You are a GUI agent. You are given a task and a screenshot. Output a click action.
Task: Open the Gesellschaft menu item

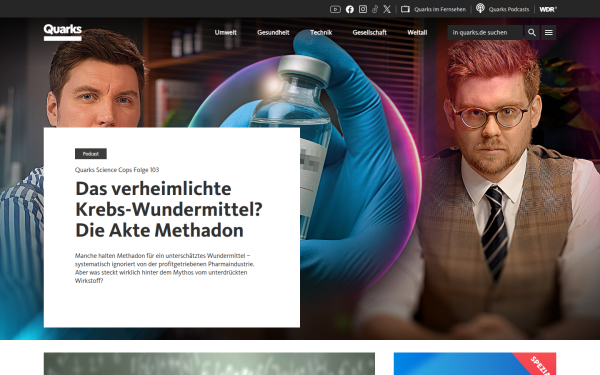click(370, 33)
